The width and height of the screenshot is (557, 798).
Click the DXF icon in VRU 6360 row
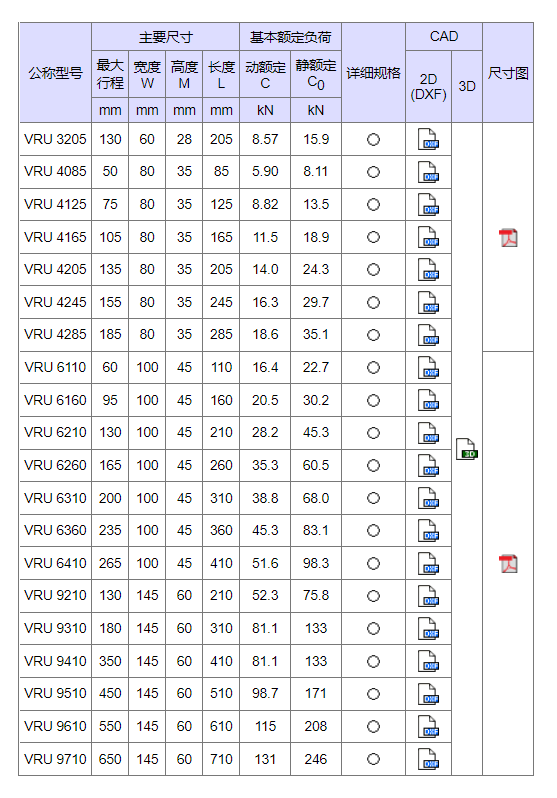click(428, 530)
